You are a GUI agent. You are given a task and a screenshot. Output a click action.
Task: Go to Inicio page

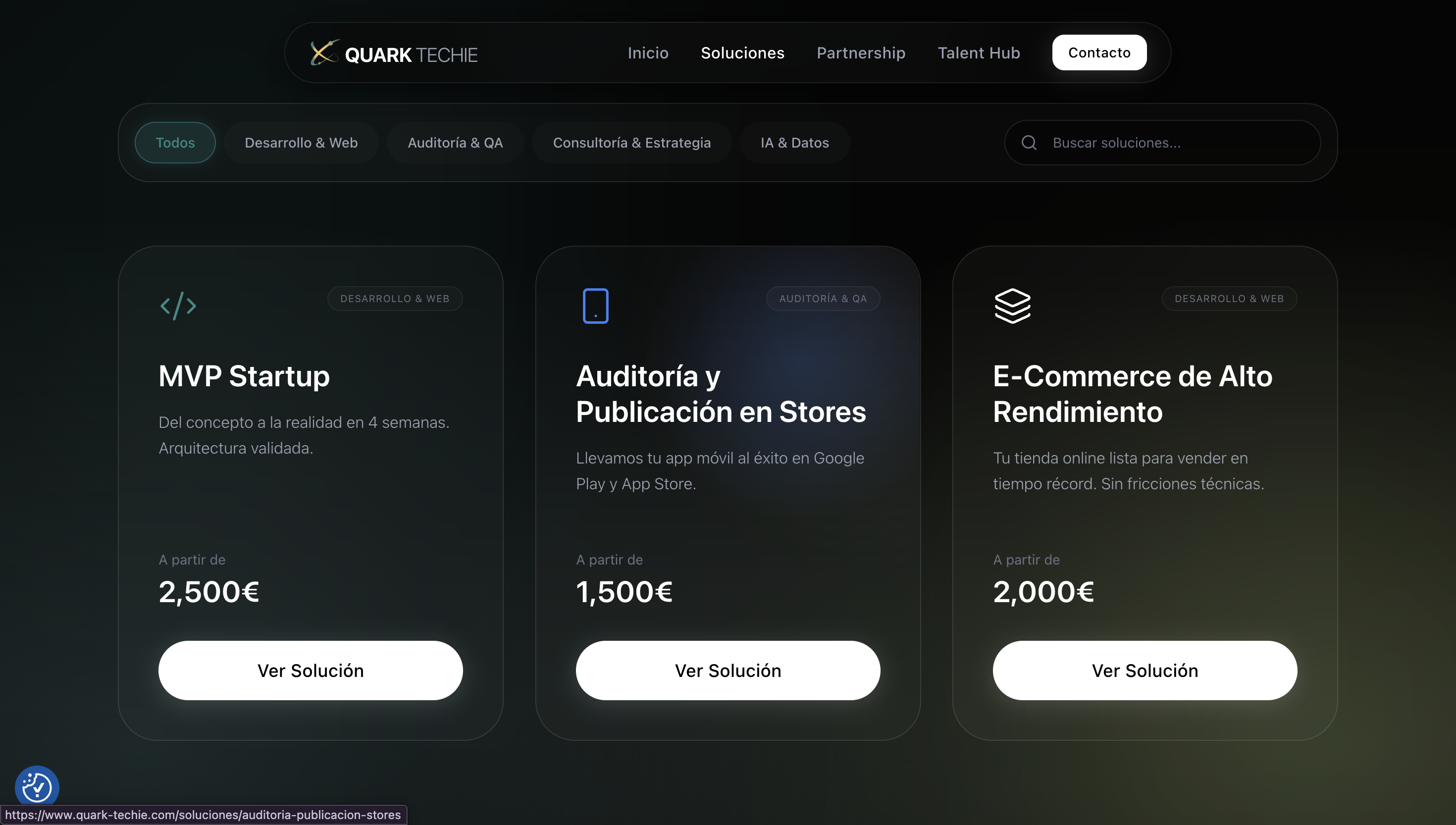click(648, 52)
